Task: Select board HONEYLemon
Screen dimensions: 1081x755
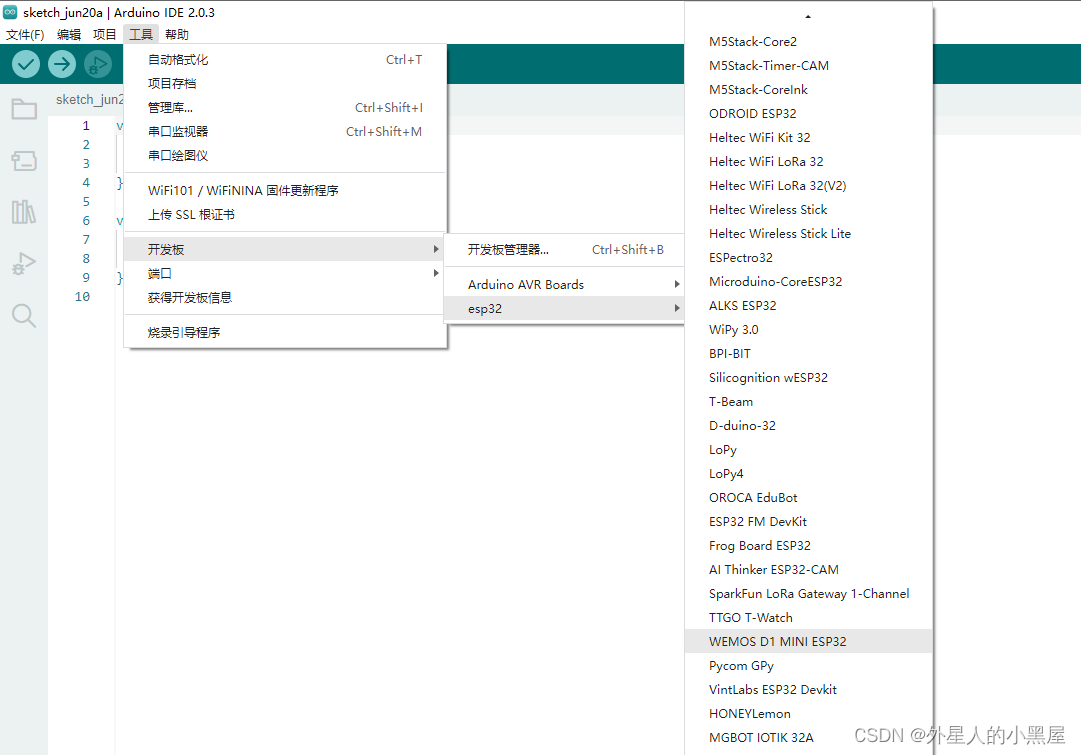Action: click(x=809, y=714)
